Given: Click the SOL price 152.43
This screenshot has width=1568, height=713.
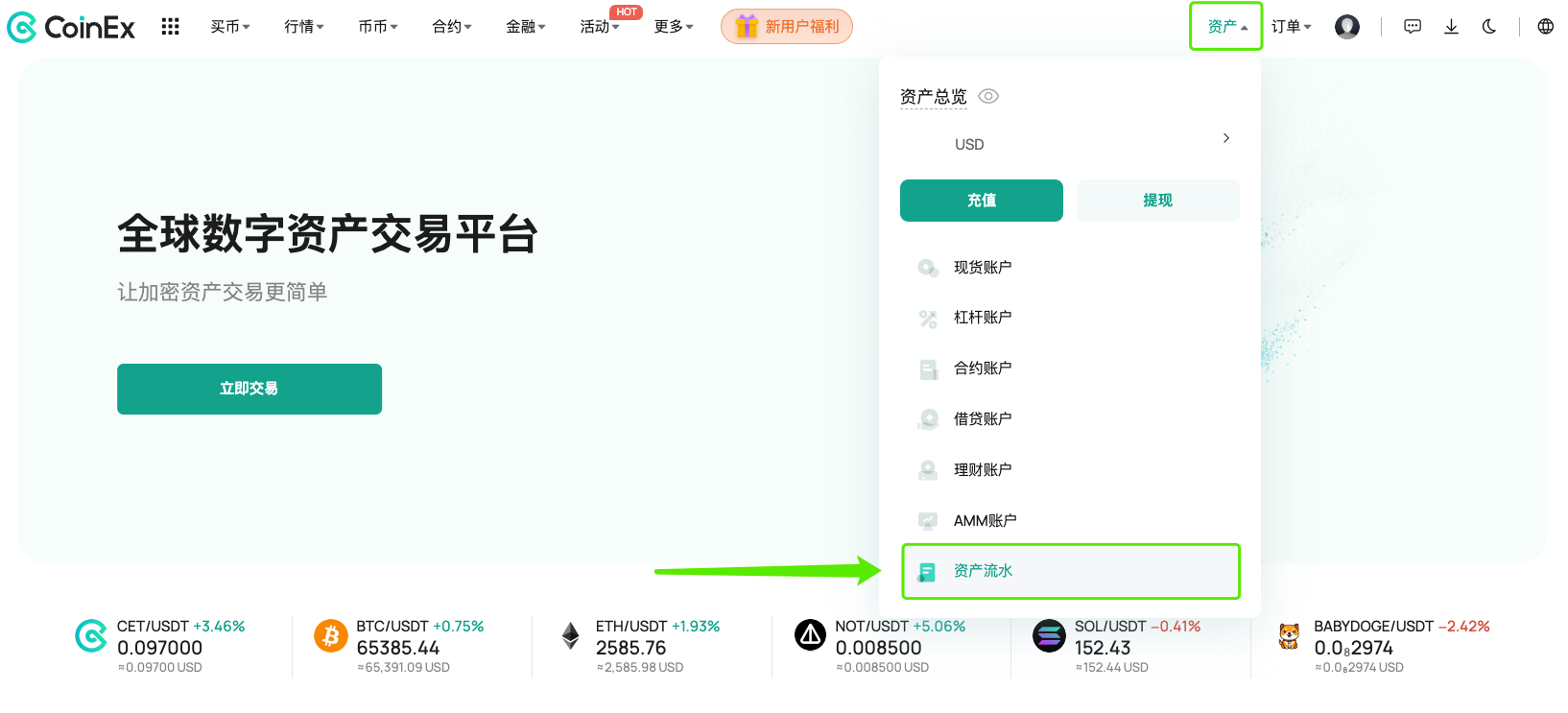Looking at the screenshot, I should pos(1103,648).
